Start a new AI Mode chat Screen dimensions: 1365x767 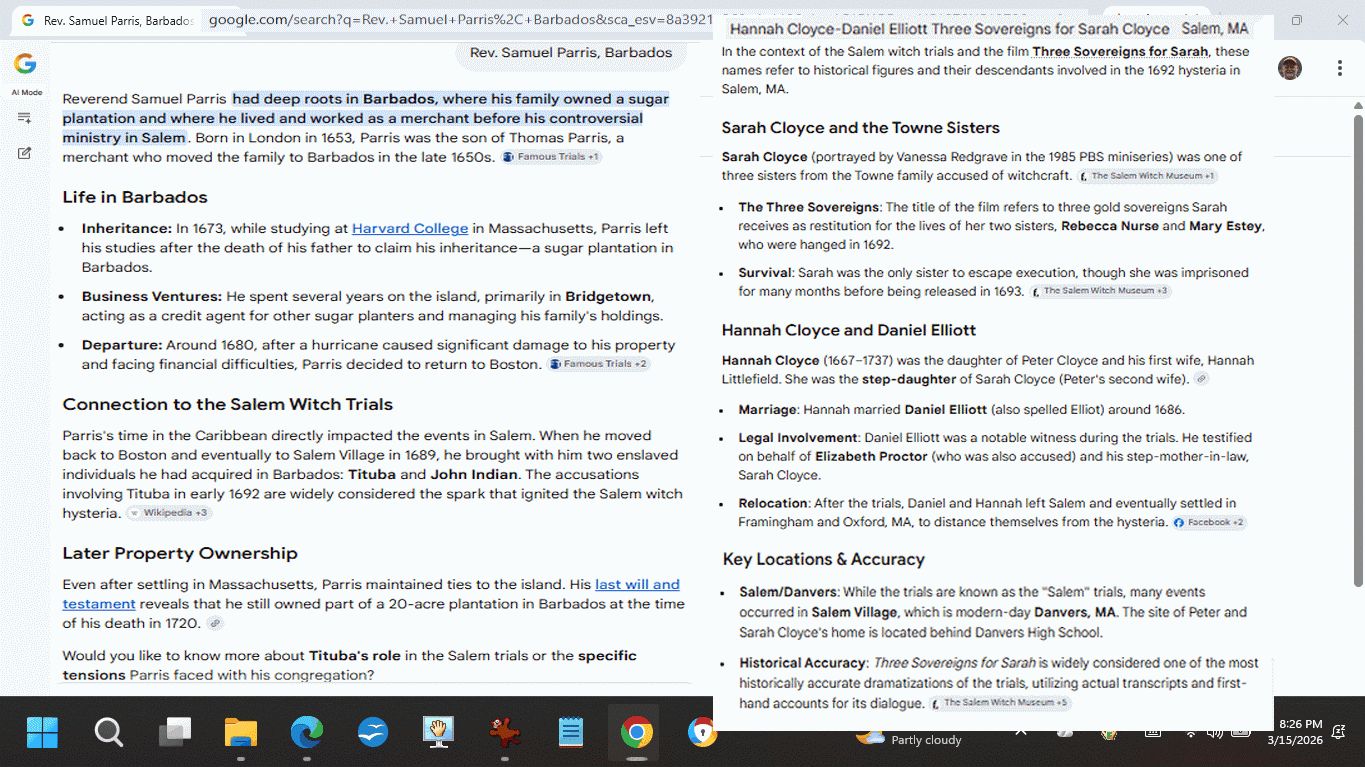pos(25,153)
